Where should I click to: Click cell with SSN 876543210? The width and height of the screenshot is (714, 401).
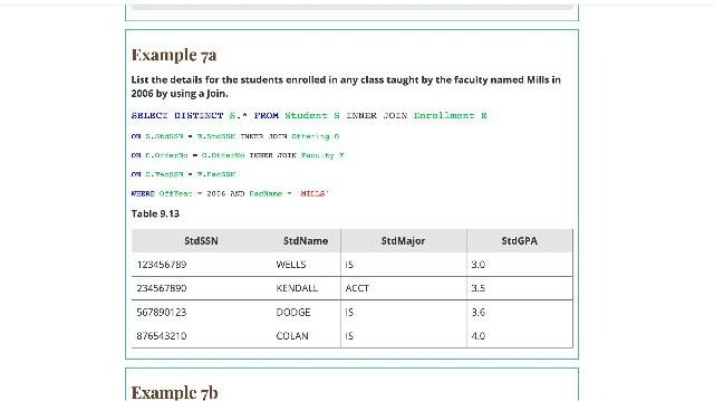coord(162,336)
